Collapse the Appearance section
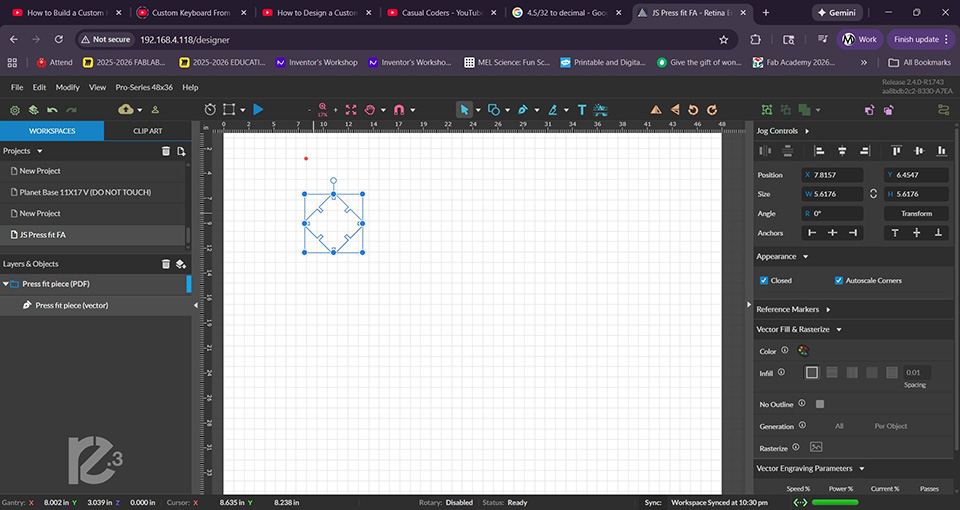This screenshot has height=510, width=960. (805, 257)
